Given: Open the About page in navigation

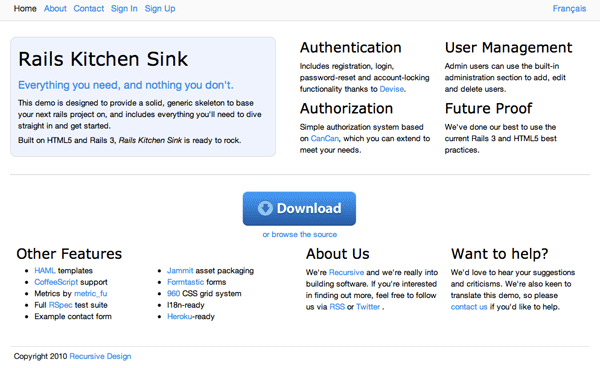Looking at the screenshot, I should 55,8.
